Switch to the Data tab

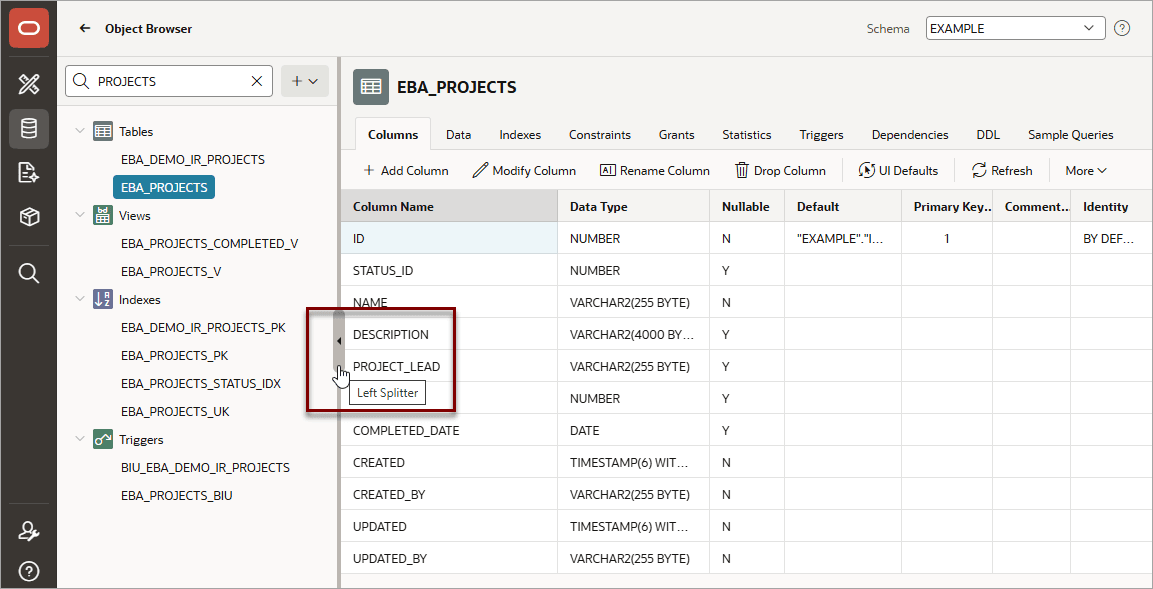[459, 135]
